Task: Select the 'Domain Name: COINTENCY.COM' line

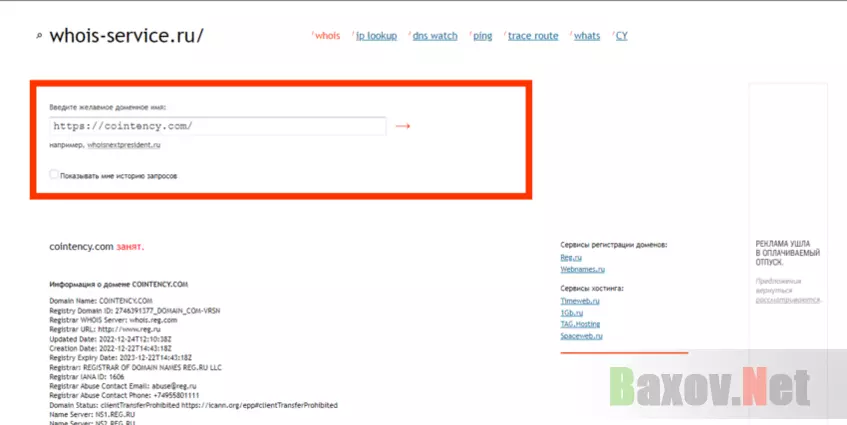Action: 101,301
